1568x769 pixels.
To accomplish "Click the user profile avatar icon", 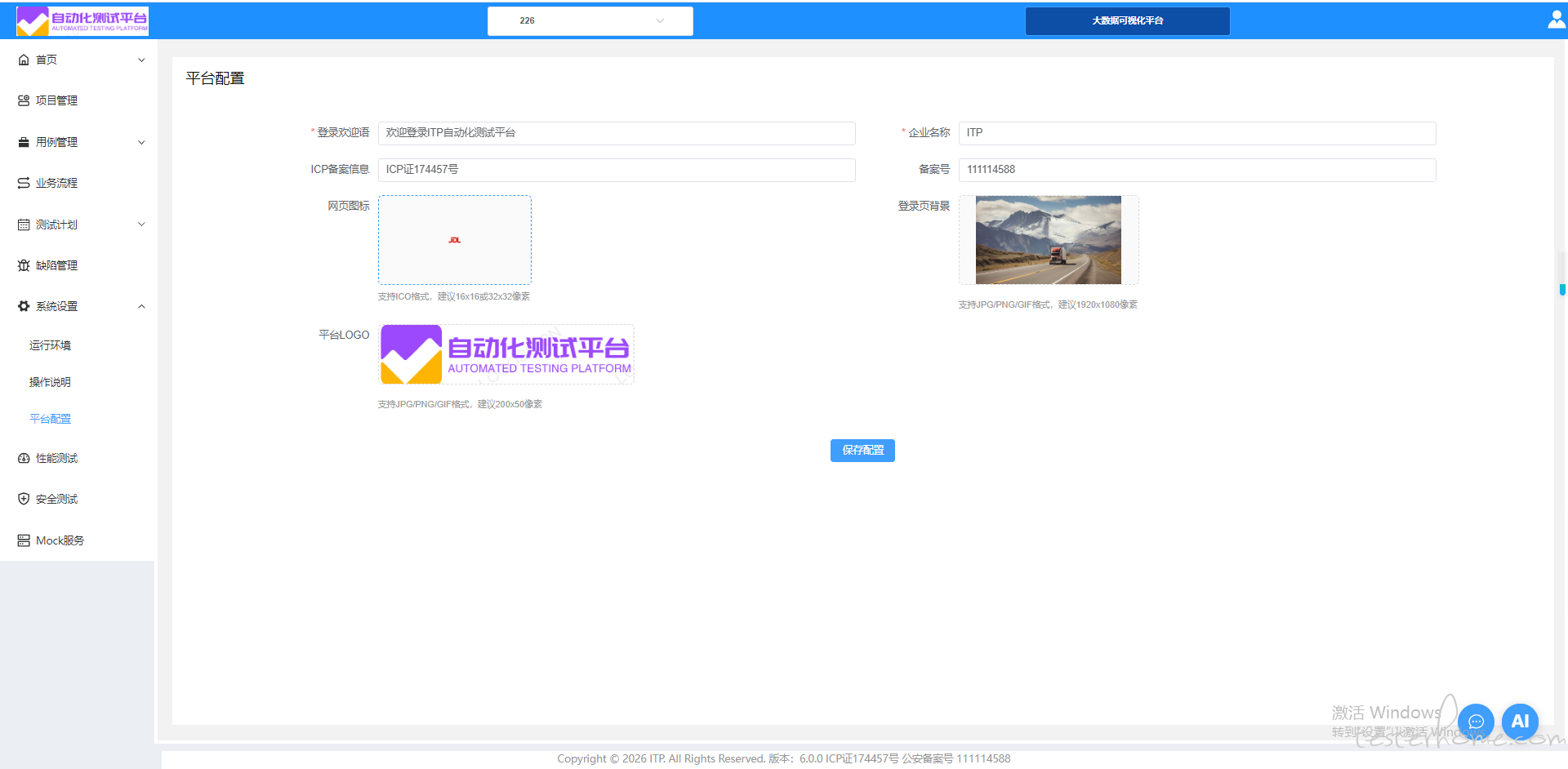I will pos(1556,20).
